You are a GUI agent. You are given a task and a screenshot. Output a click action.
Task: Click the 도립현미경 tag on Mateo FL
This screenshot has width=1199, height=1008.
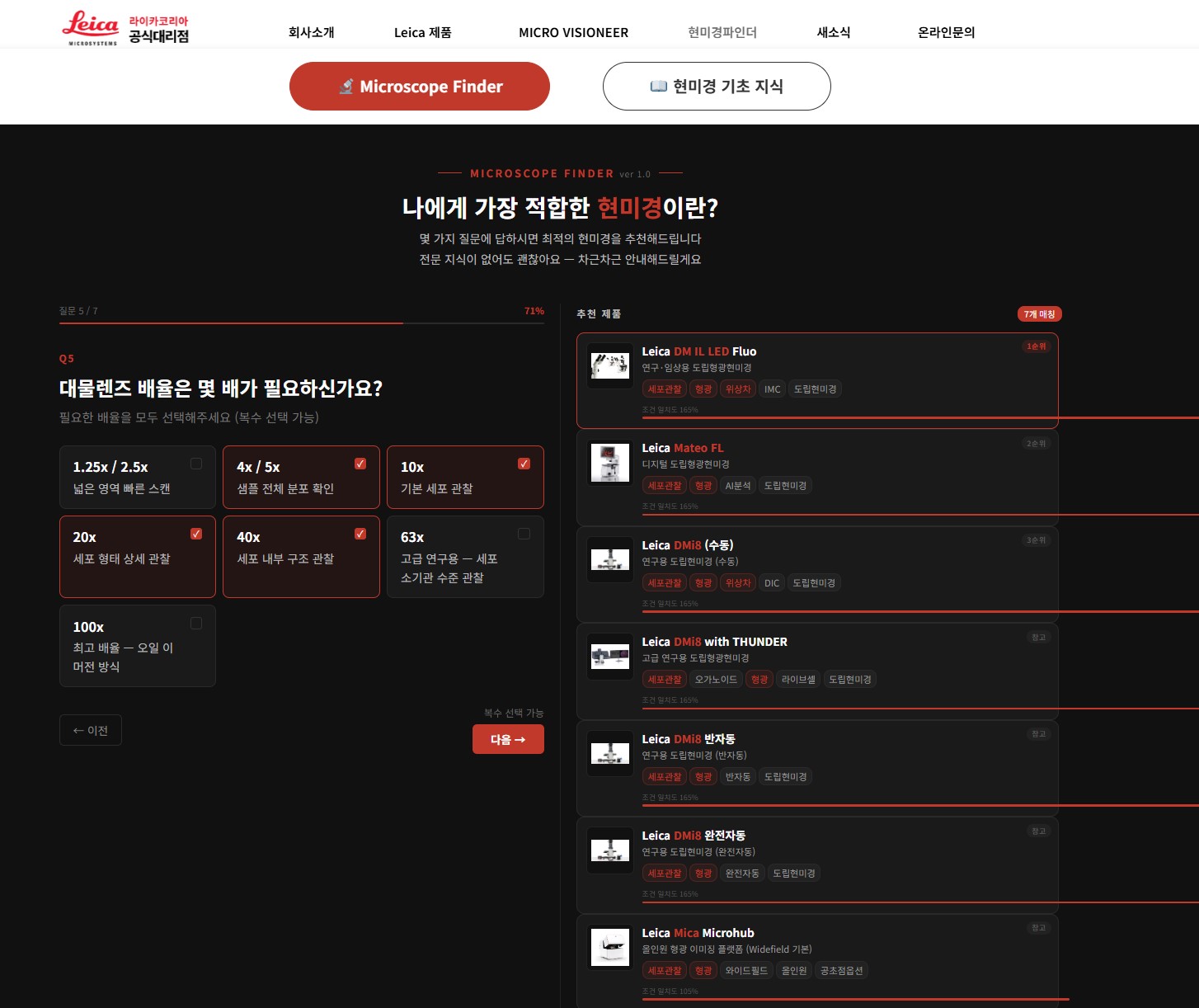[x=786, y=486]
